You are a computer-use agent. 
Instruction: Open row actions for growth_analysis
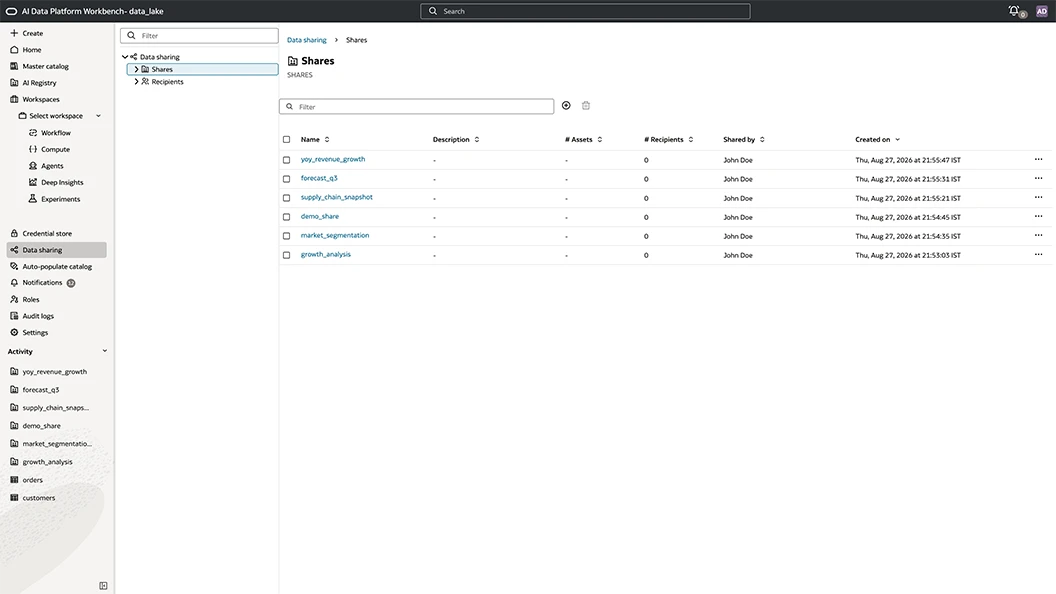pos(1038,255)
